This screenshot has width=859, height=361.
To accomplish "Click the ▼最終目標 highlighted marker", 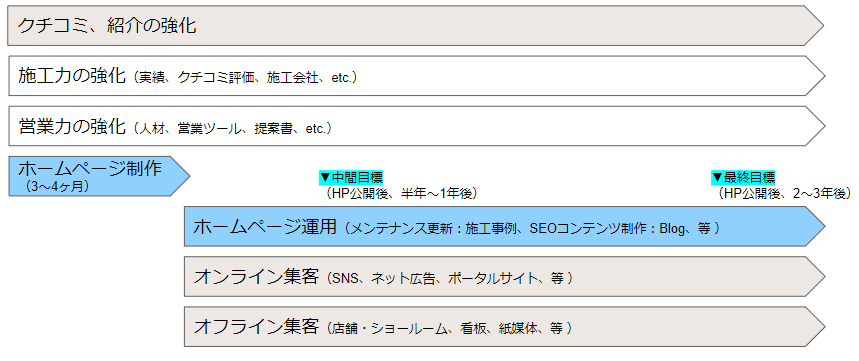I will click(x=743, y=177).
